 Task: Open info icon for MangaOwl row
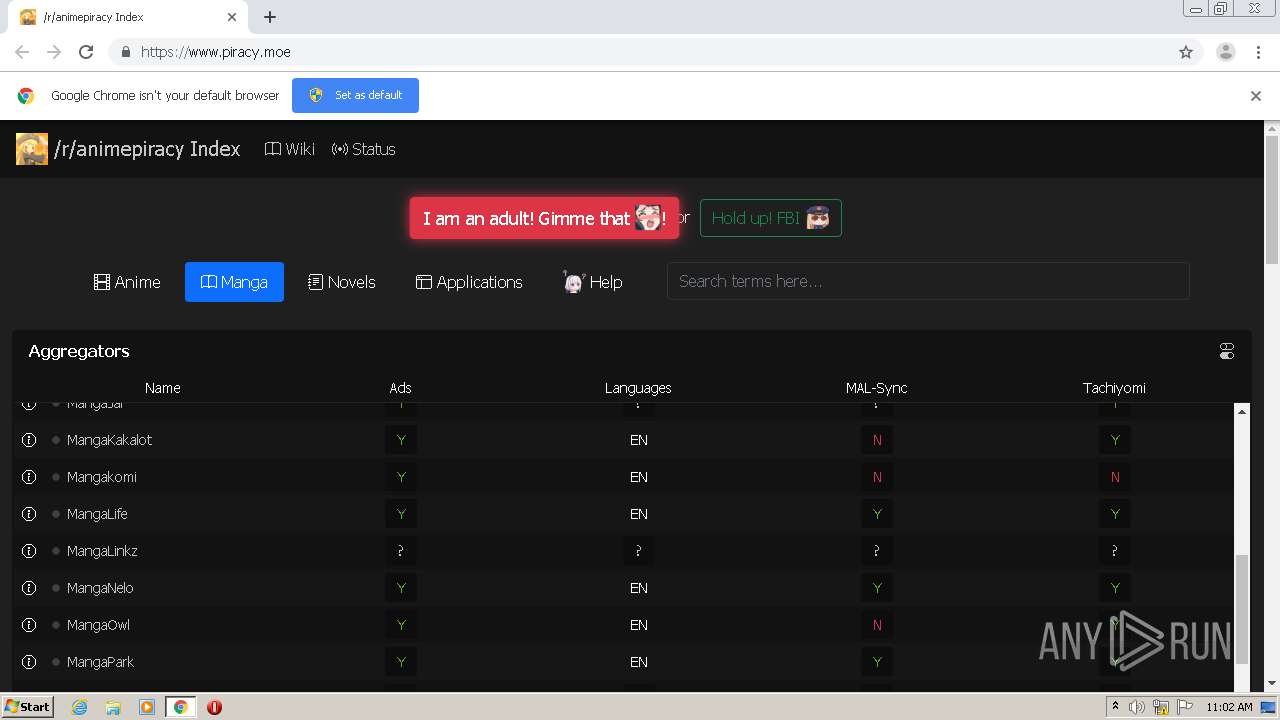tap(29, 625)
